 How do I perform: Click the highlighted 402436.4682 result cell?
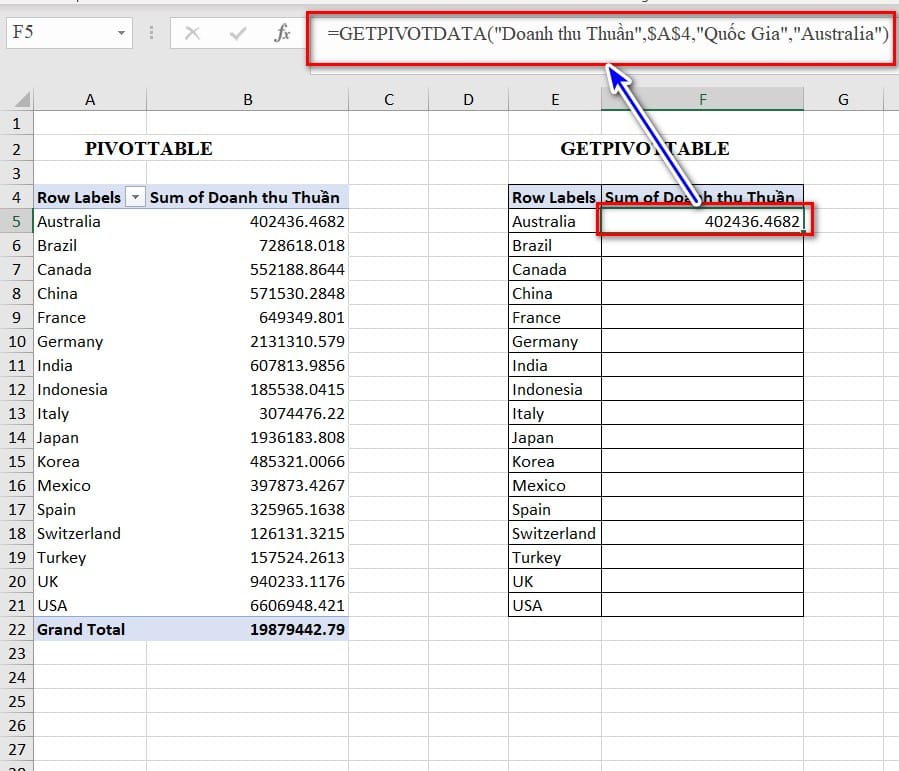(x=701, y=221)
